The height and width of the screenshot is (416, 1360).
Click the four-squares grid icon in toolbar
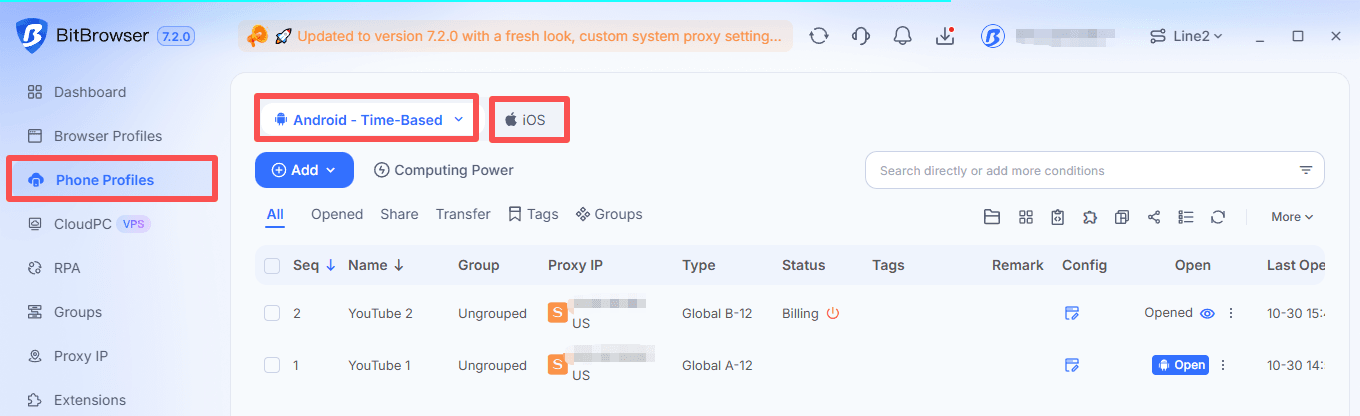pos(1025,216)
